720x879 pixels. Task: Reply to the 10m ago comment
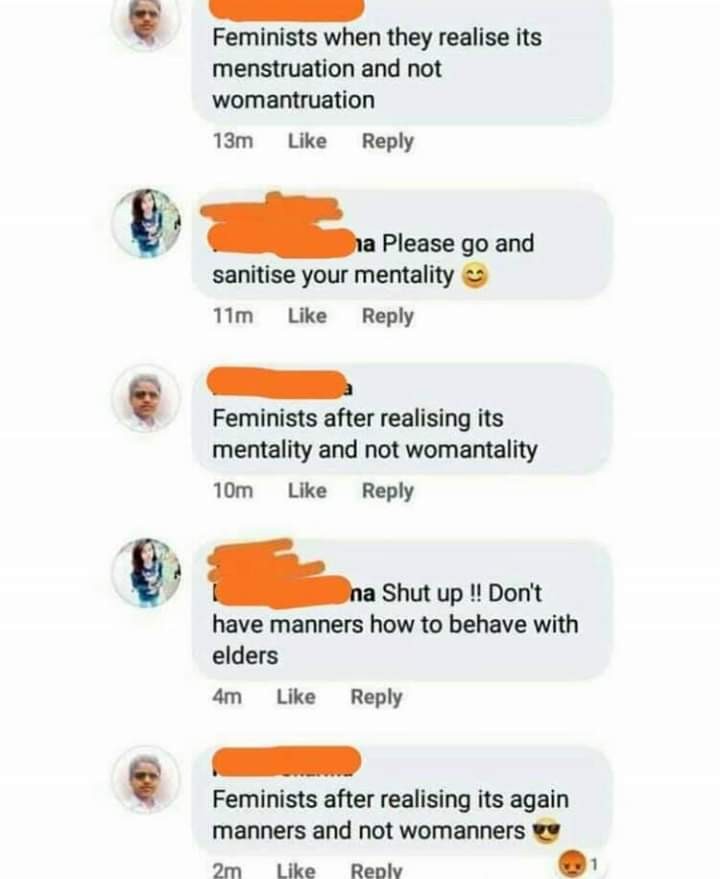[x=387, y=491]
